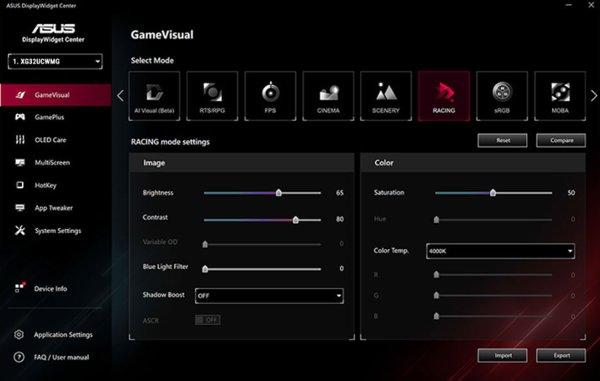Click the Contrast slider handle
This screenshot has height=381, width=600.
(x=295, y=220)
